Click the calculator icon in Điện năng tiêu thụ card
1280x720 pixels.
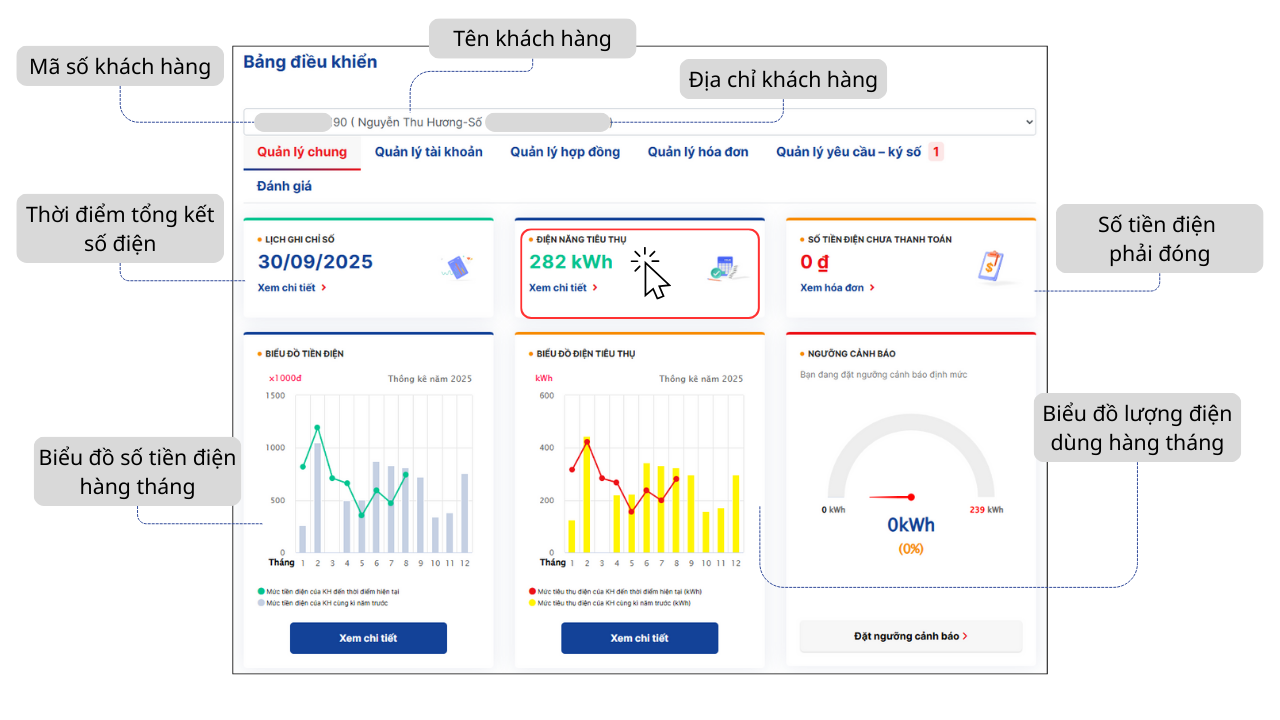point(727,266)
